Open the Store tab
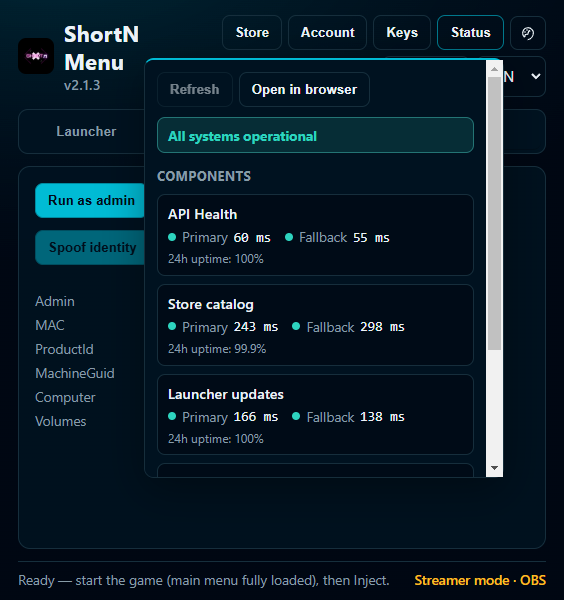The height and width of the screenshot is (600, 564). (252, 33)
